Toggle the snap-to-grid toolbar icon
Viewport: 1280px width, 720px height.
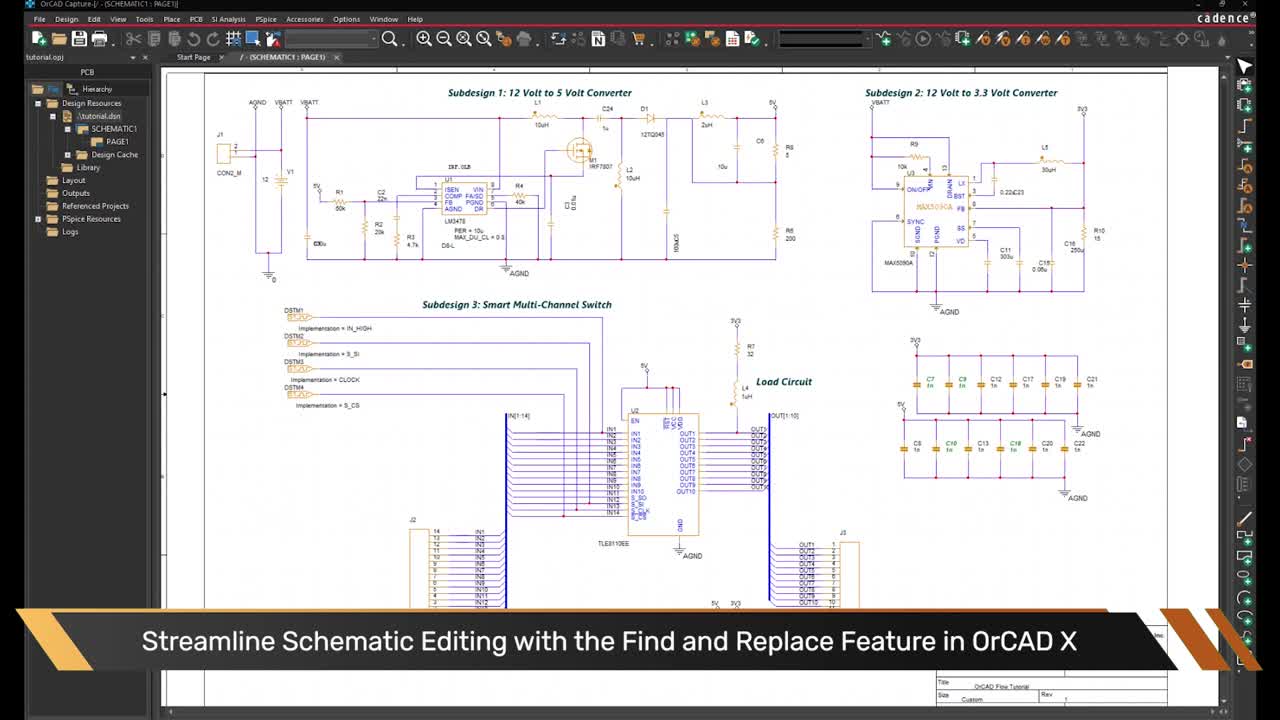(x=233, y=39)
